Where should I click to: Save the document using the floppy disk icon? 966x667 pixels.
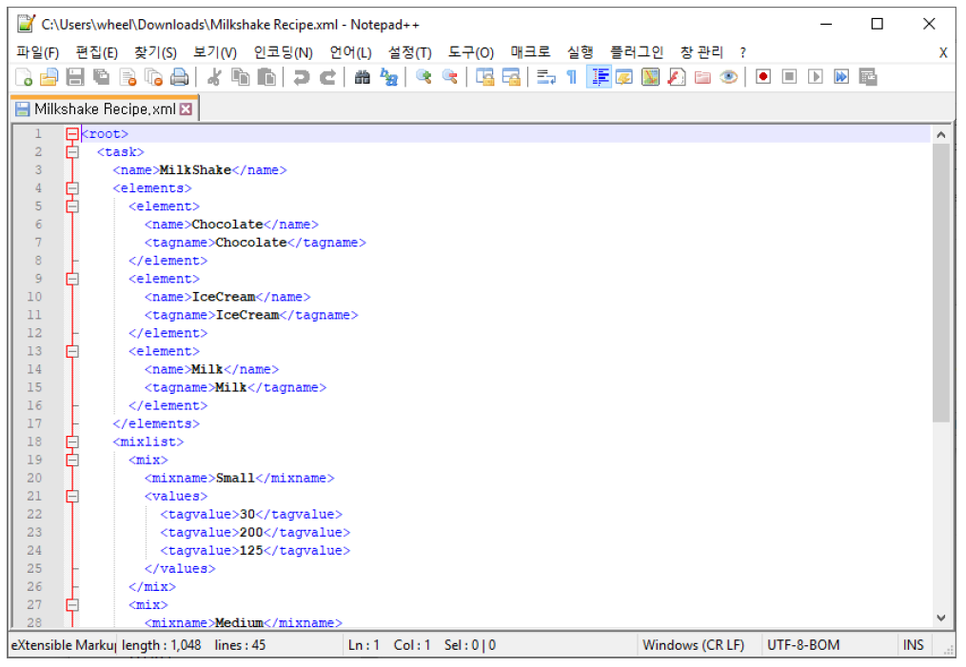[75, 77]
